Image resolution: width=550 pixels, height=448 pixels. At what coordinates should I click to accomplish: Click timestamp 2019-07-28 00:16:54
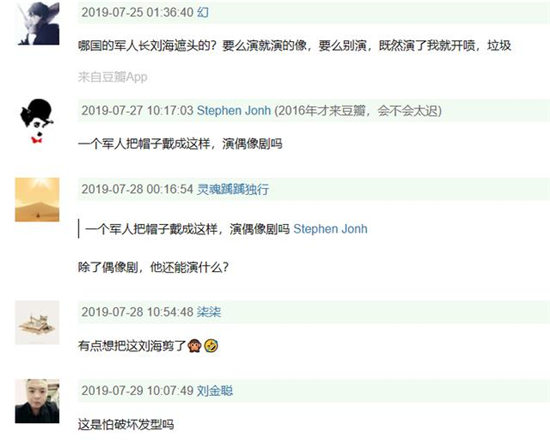click(138, 189)
